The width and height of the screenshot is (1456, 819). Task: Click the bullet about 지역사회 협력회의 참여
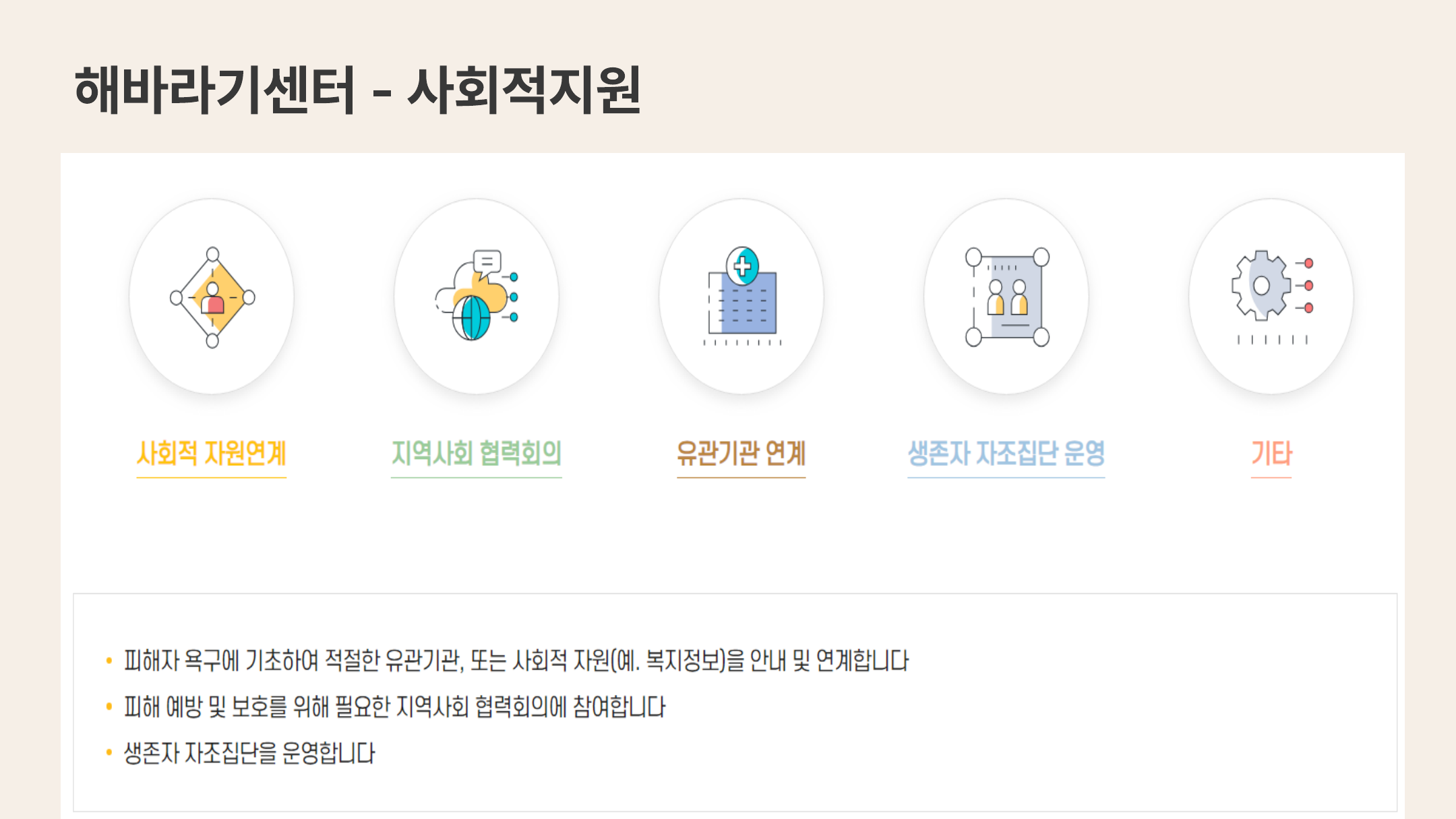(x=394, y=707)
